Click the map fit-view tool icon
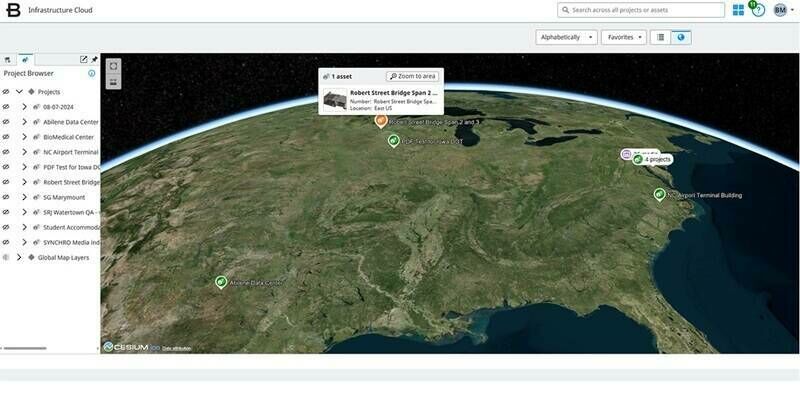 (113, 66)
